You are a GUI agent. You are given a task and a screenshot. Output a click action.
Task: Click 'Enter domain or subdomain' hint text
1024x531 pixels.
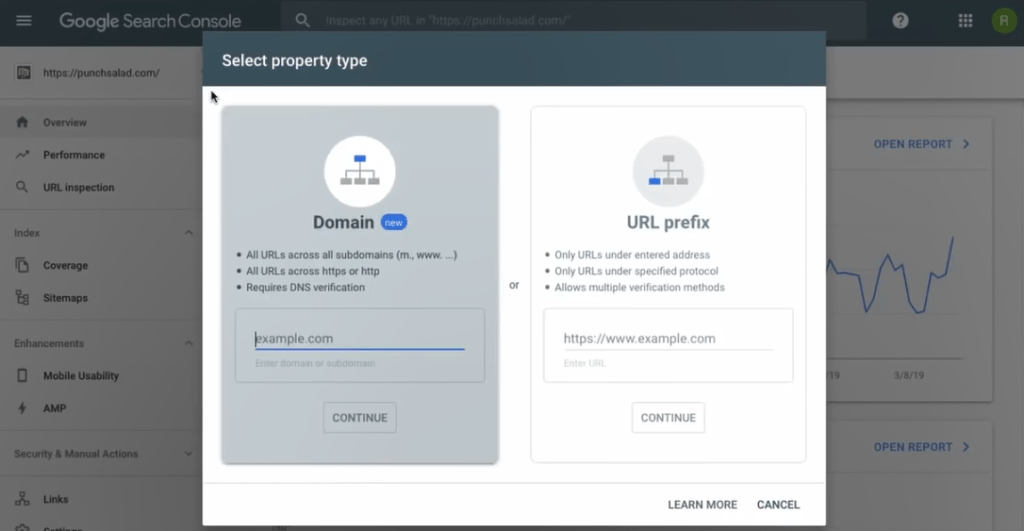(x=315, y=363)
